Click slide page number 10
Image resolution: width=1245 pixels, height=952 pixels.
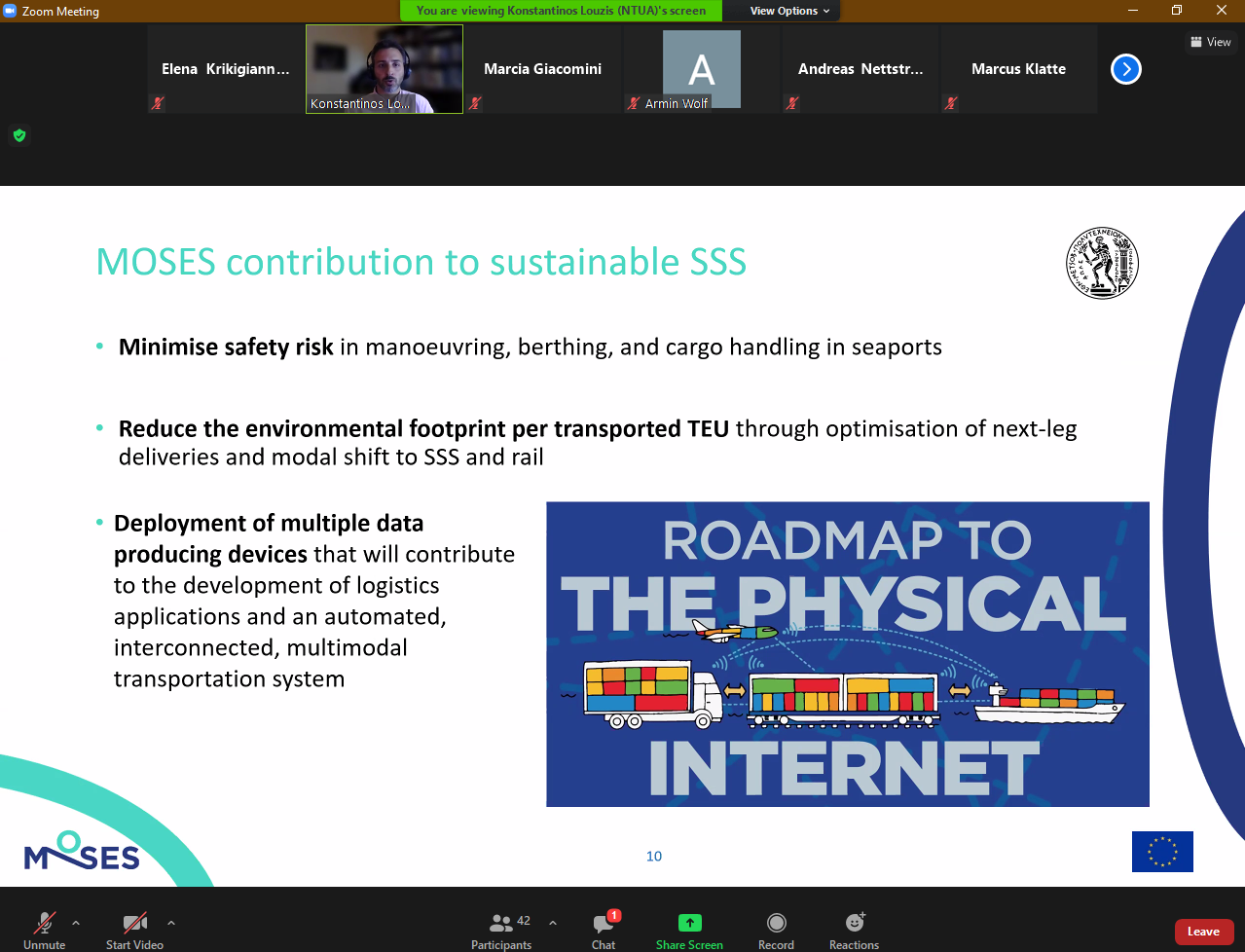[654, 857]
